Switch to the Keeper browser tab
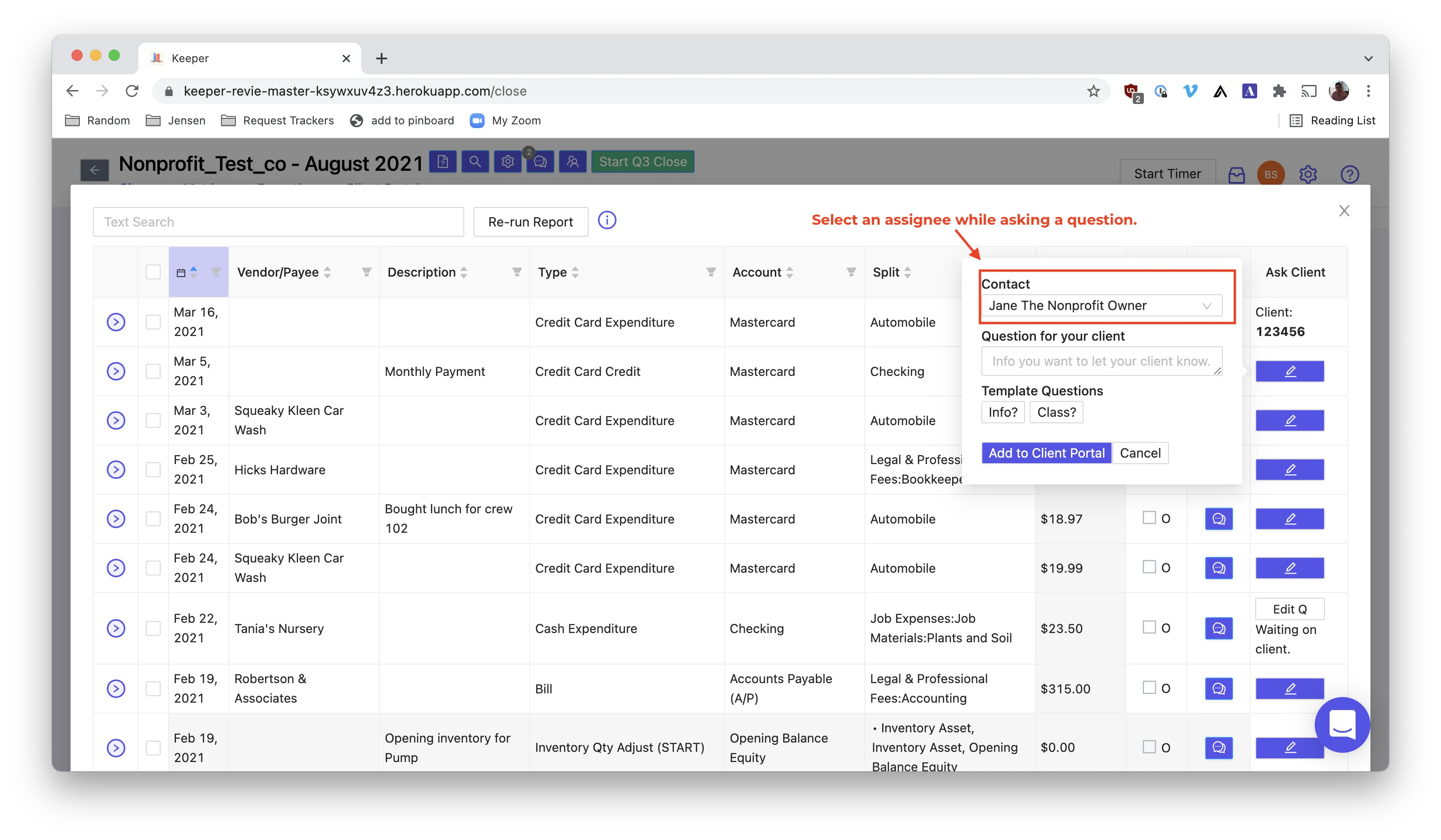Screen dimensions: 1441x840 (x=249, y=58)
